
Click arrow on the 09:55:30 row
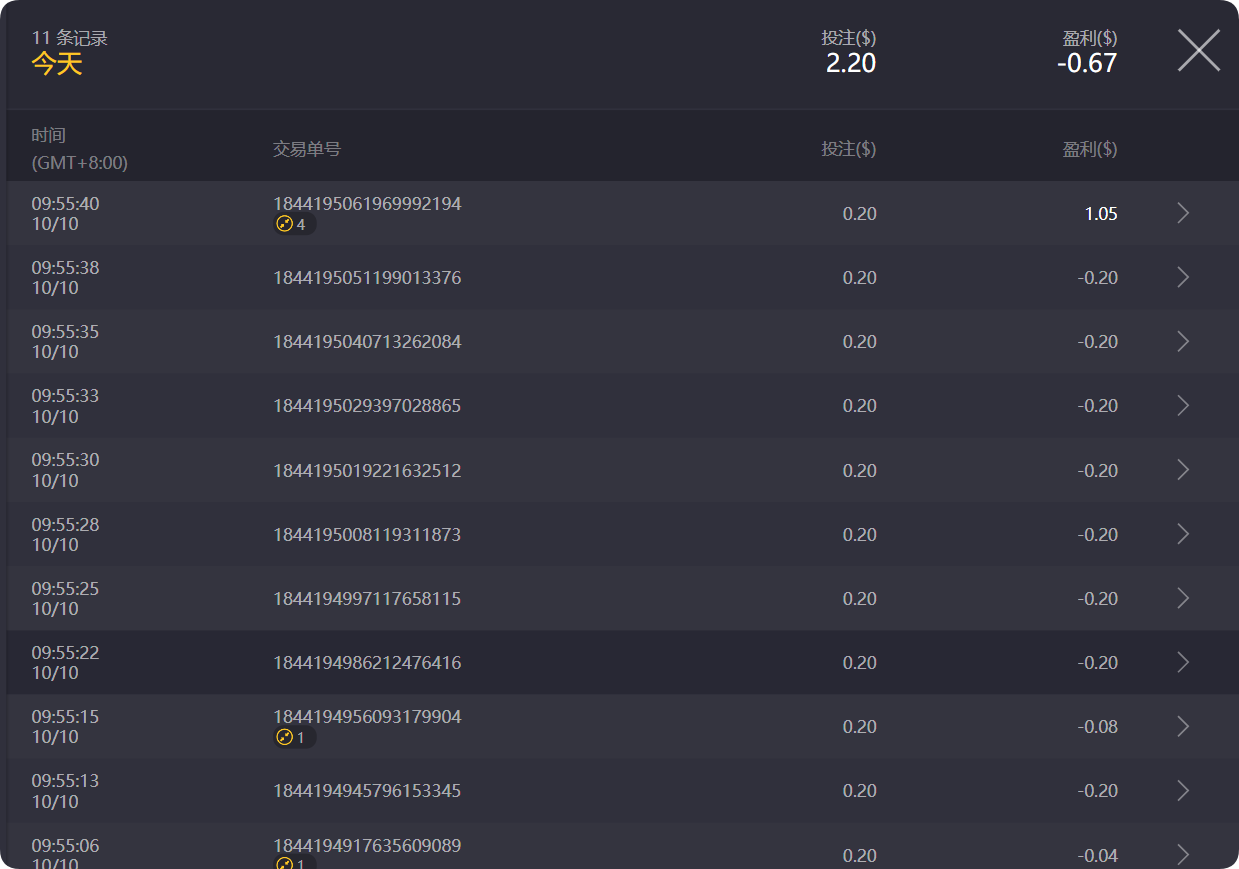pos(1183,470)
